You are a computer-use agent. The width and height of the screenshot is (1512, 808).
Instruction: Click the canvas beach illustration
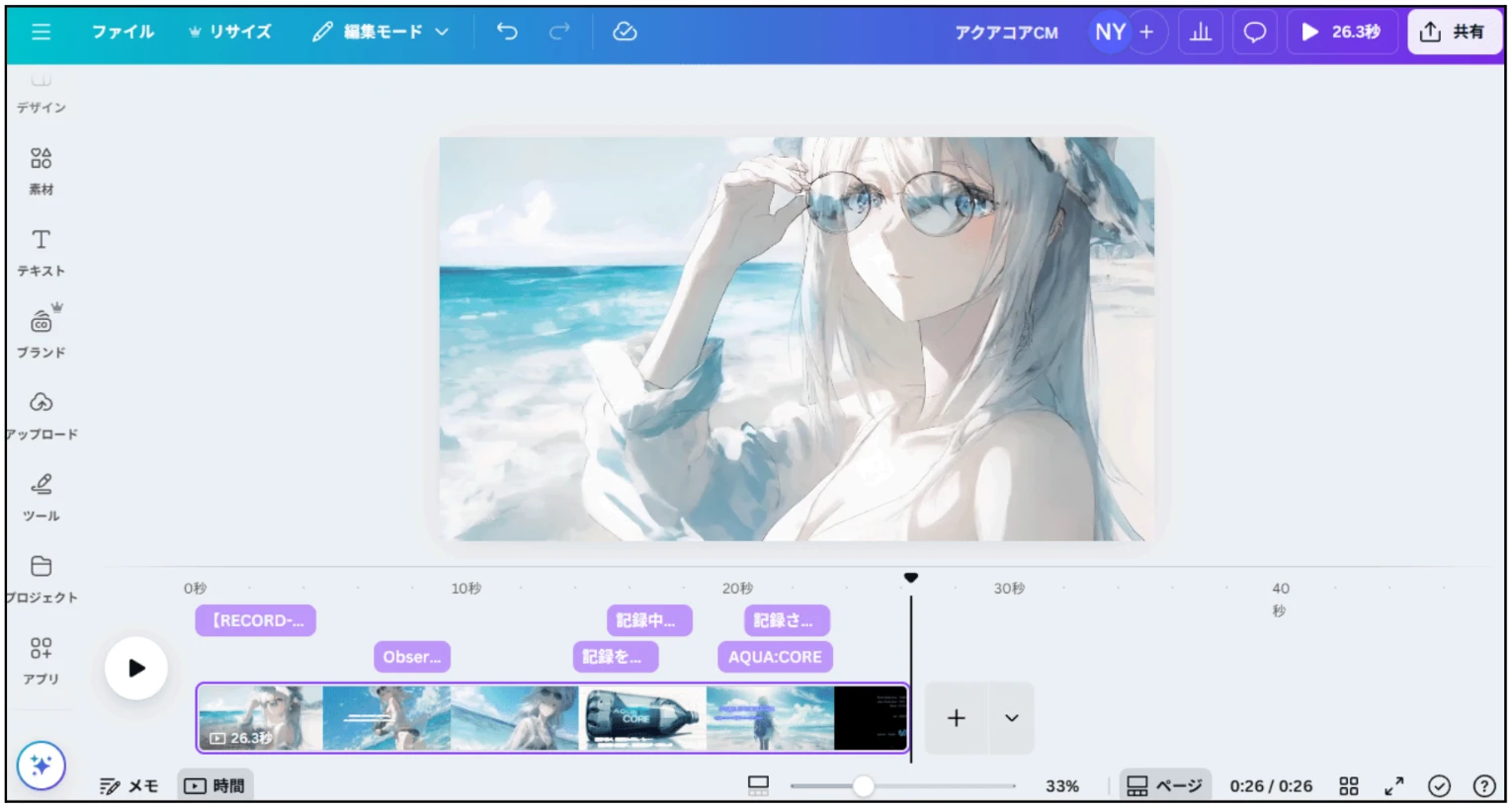797,339
